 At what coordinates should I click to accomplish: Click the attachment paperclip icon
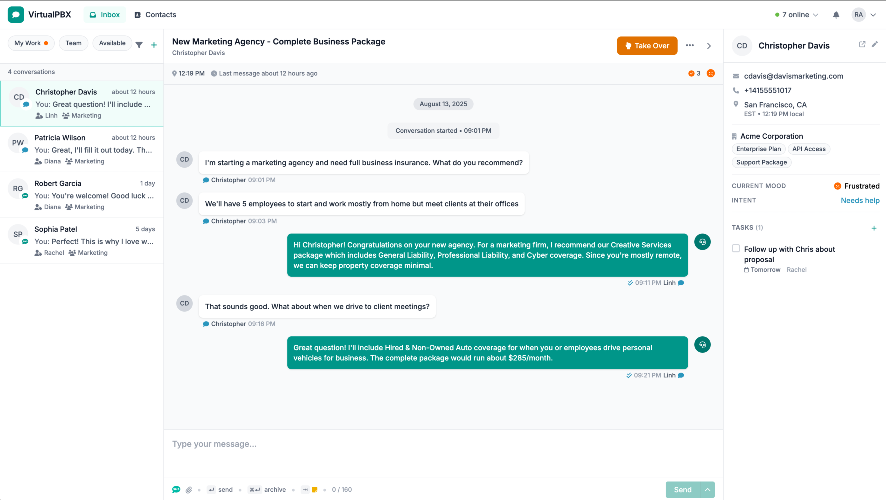point(189,490)
